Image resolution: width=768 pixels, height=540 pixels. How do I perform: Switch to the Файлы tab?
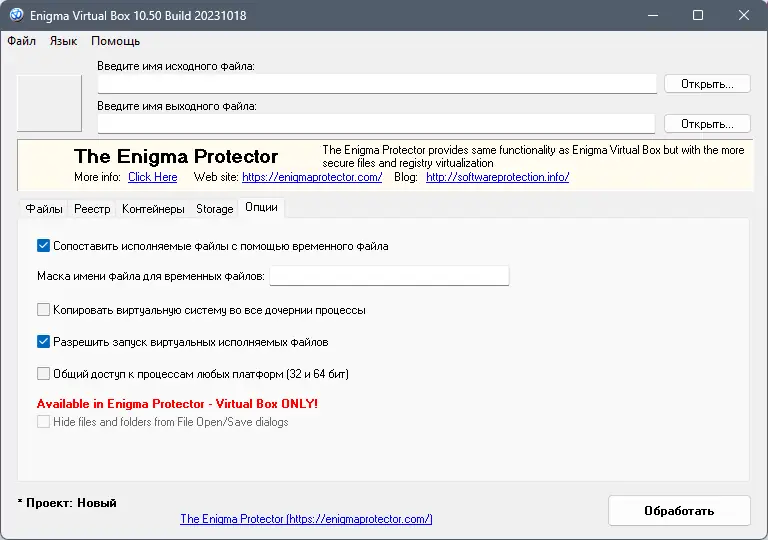tap(44, 209)
